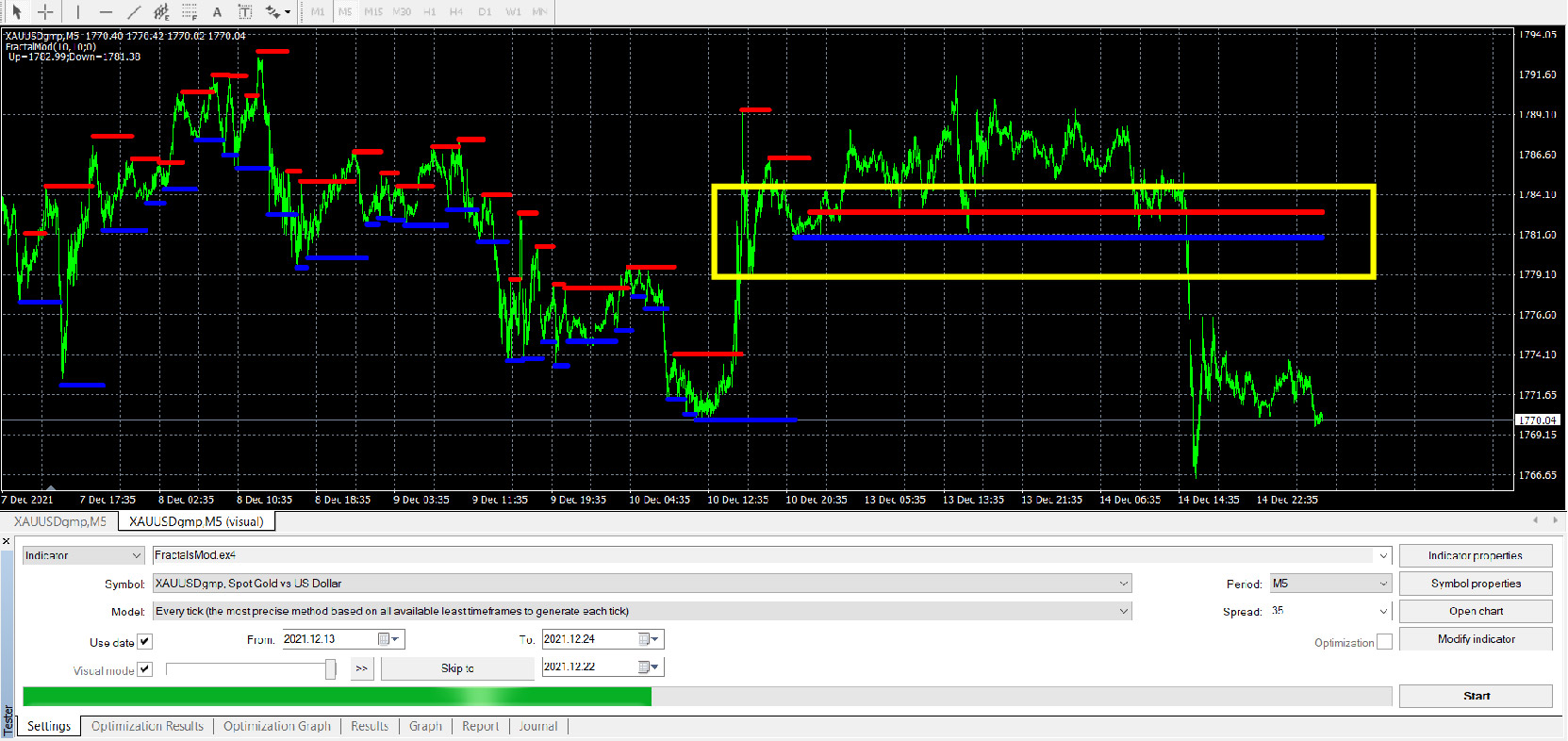Open the XAUUSDqmp,M5 chart tab

pos(60,521)
